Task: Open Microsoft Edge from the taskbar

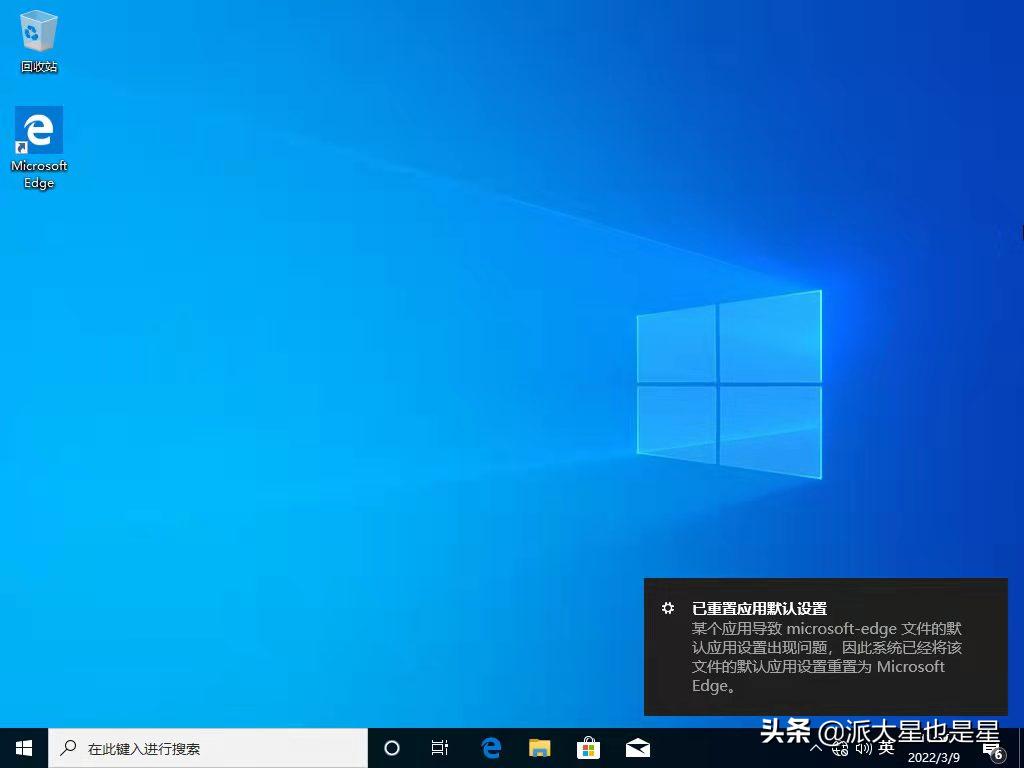Action: pos(490,748)
